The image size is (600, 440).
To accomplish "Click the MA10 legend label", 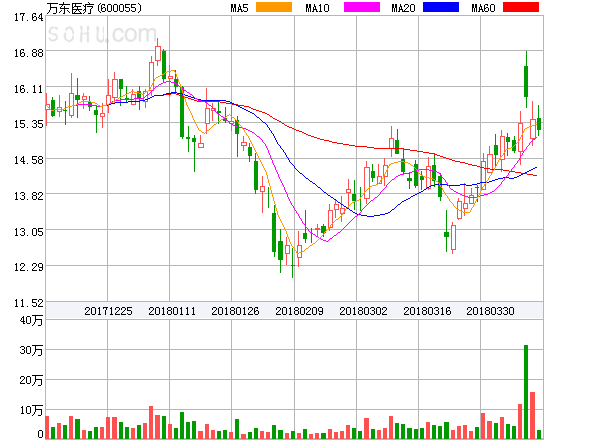I will pos(317,8).
